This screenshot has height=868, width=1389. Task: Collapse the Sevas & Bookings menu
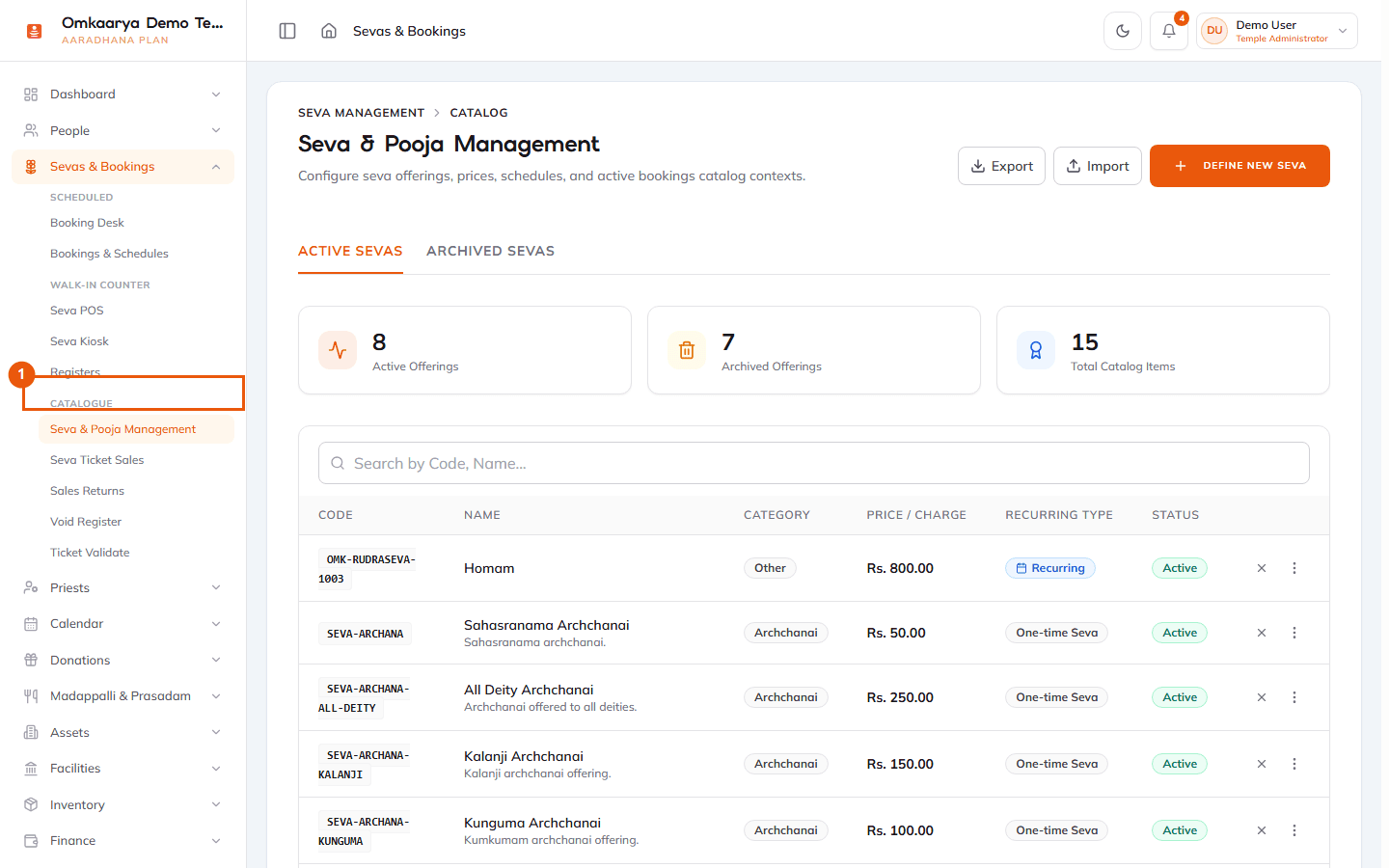(x=123, y=167)
